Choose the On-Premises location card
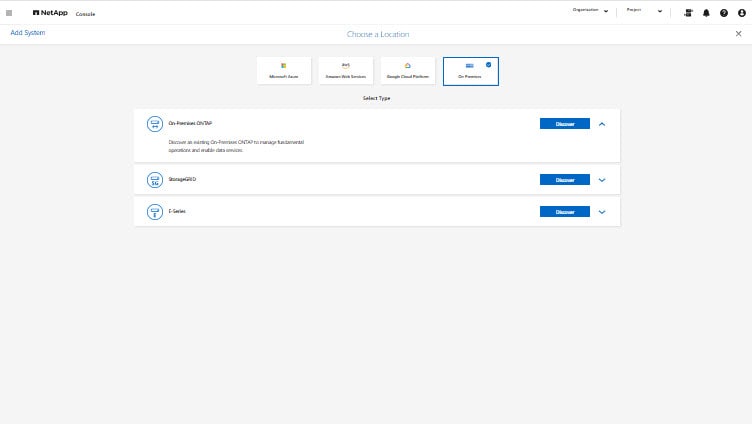 470,70
